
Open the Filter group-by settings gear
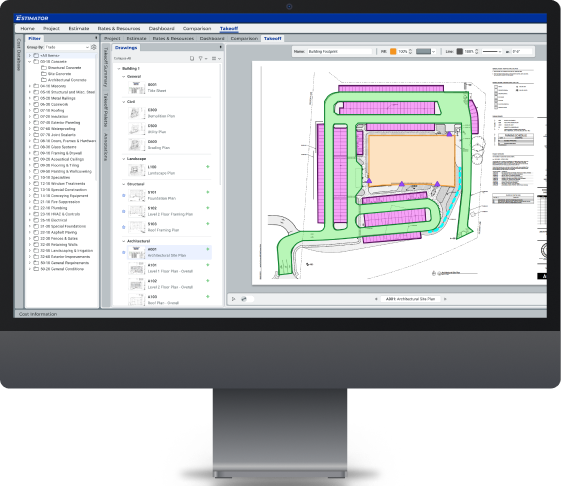(x=94, y=47)
